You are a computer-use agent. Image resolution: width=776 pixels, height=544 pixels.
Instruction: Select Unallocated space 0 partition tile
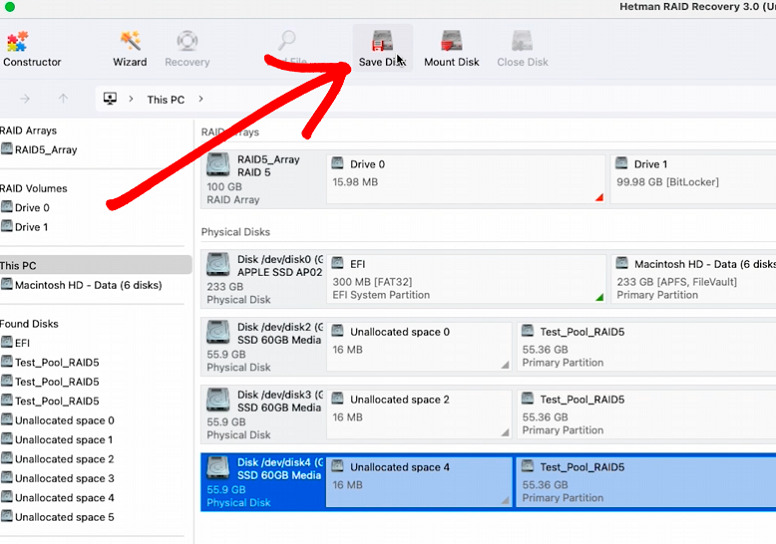pos(419,346)
